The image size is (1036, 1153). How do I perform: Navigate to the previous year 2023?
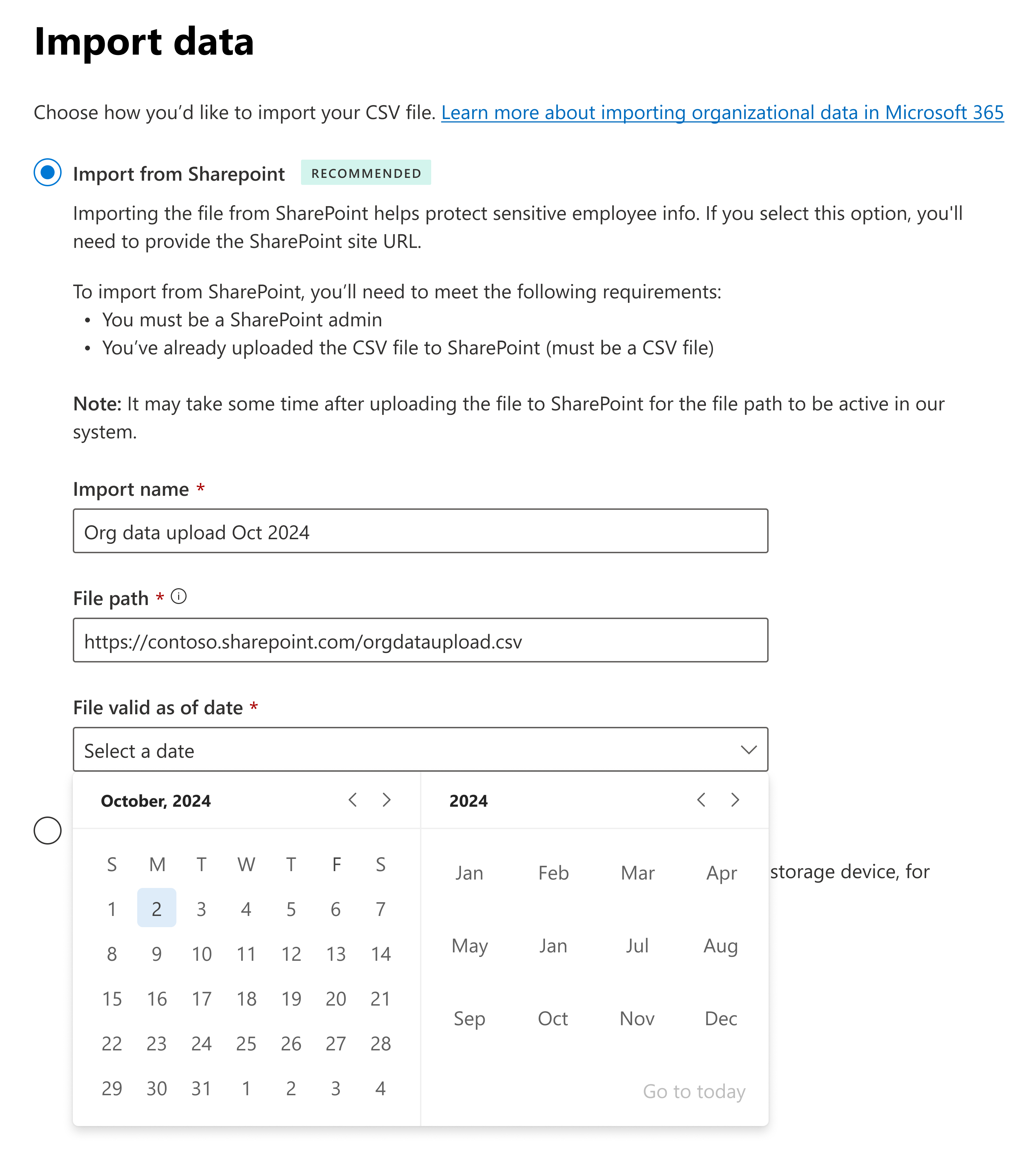[702, 800]
